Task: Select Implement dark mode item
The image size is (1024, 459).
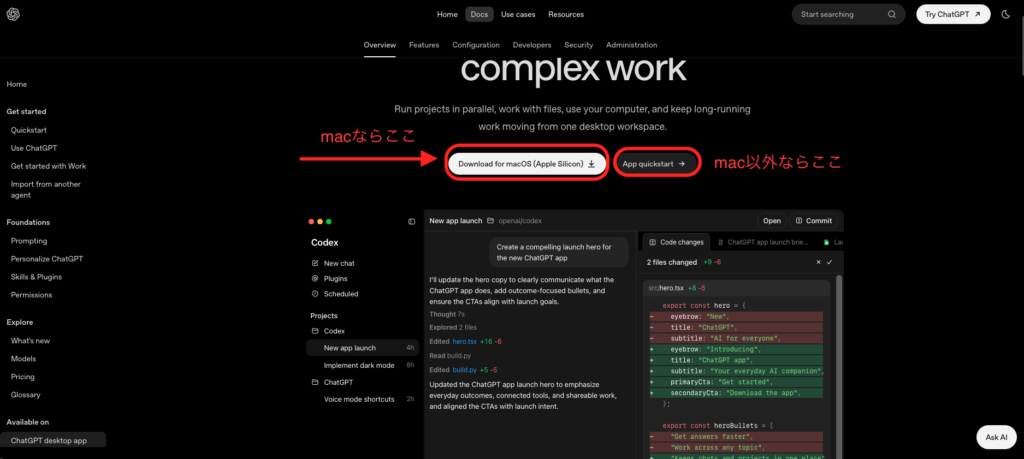Action: coord(362,366)
